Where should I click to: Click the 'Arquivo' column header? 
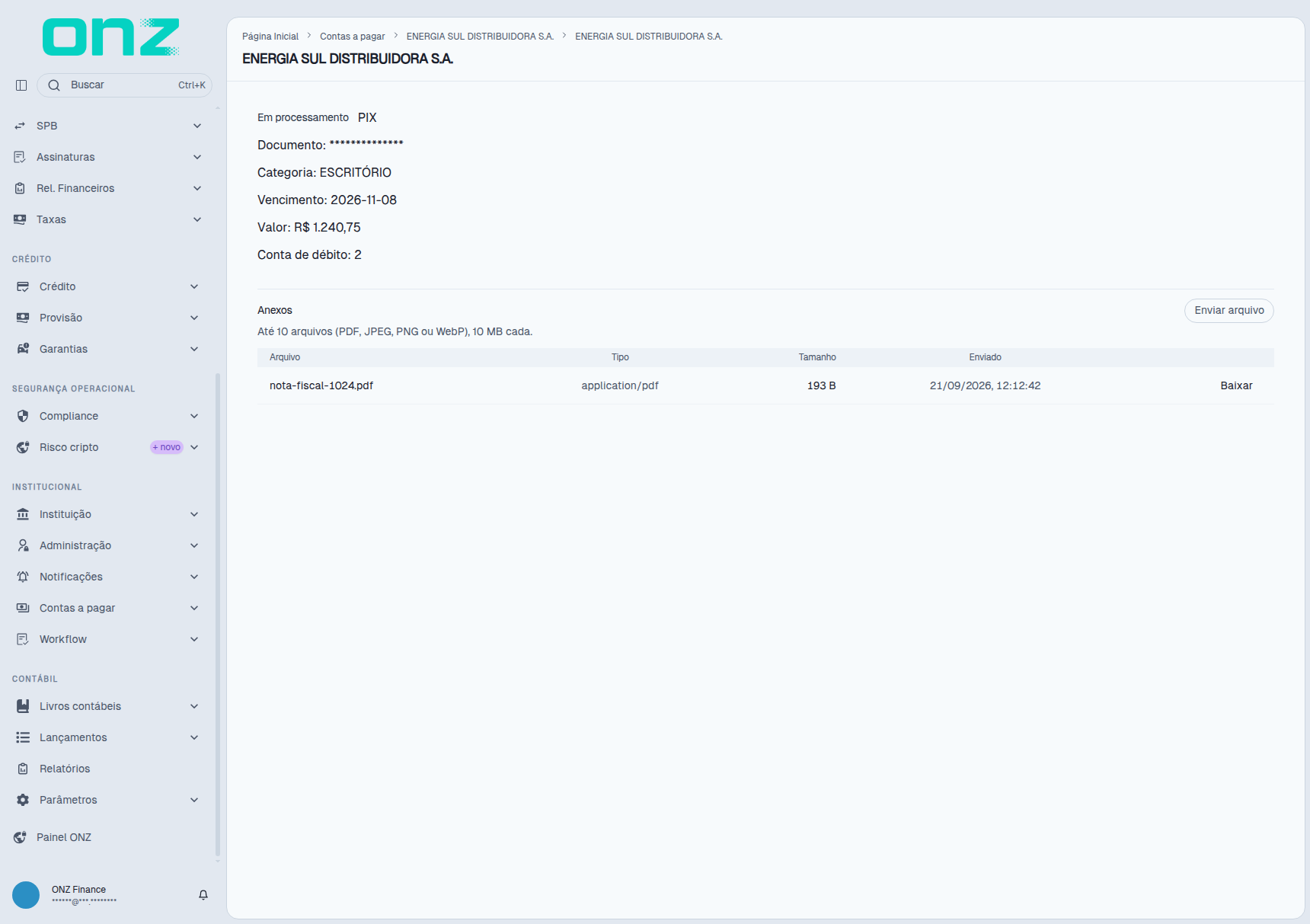click(285, 357)
